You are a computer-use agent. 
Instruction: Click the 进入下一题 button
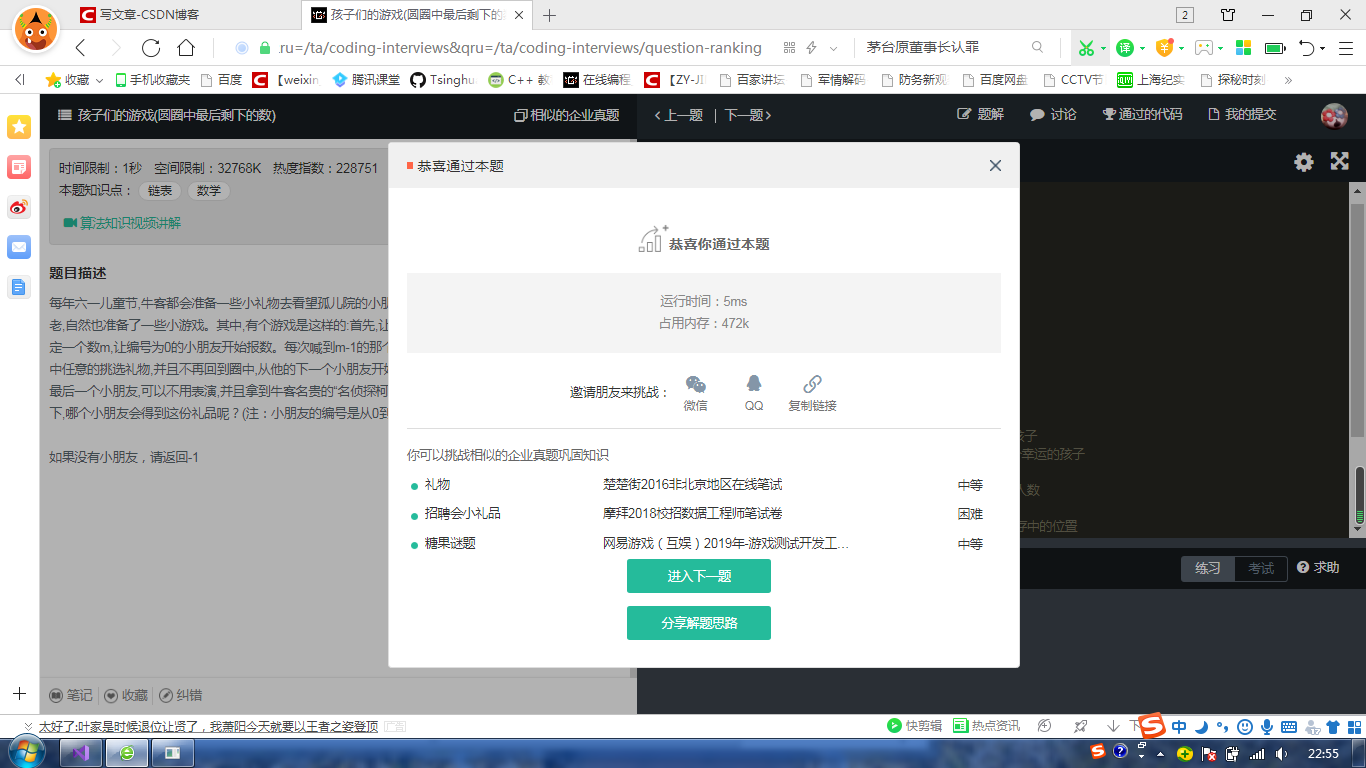(698, 576)
